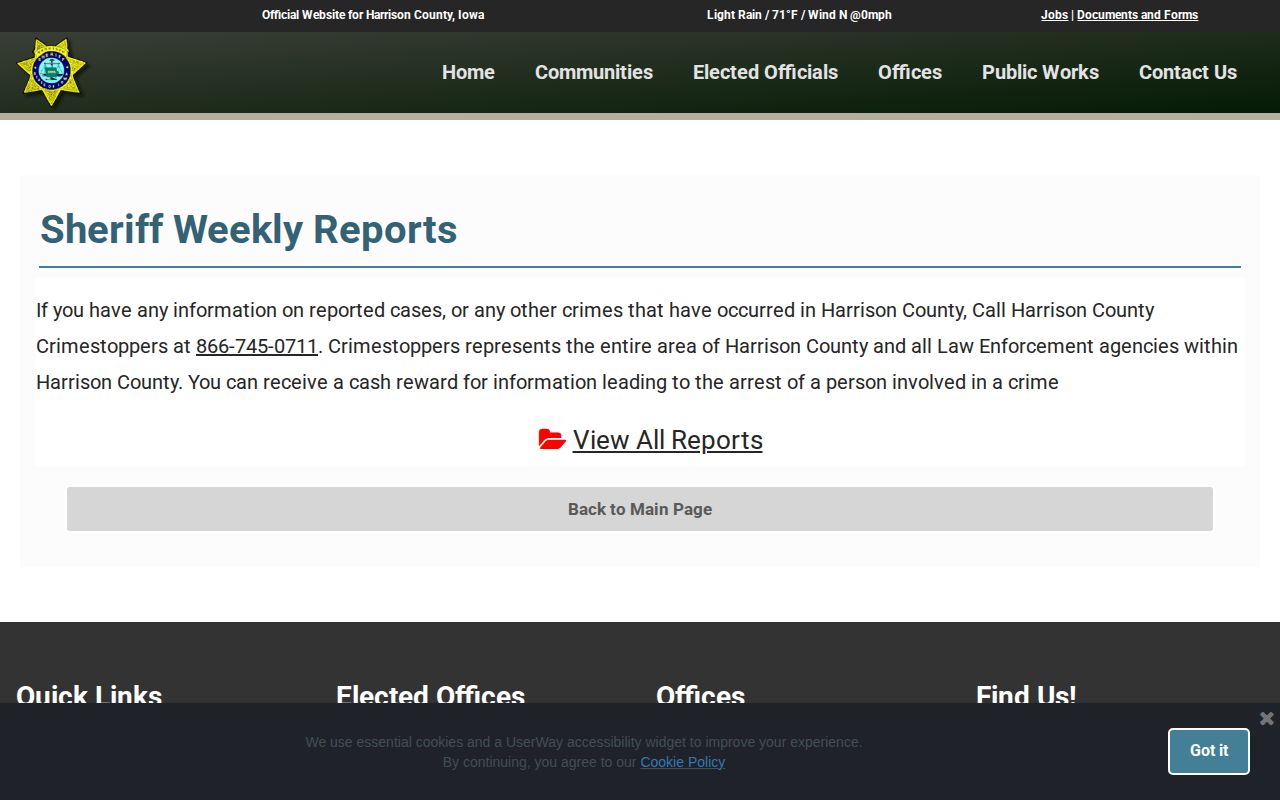The width and height of the screenshot is (1280, 800).
Task: Accept cookies with the Got it button
Action: coord(1209,751)
